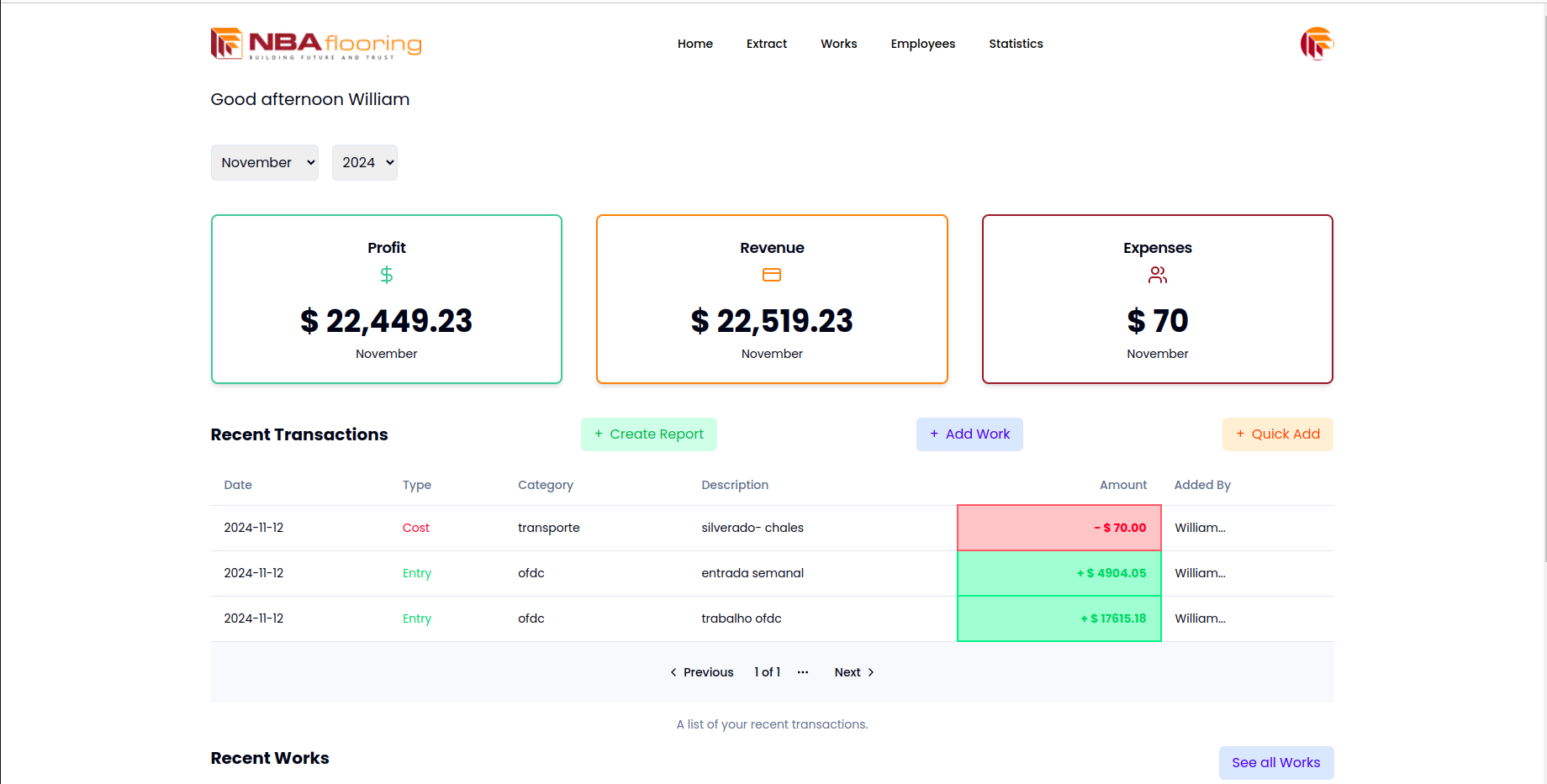Click the plus icon inside Quick Add button
1547x784 pixels.
(1240, 434)
